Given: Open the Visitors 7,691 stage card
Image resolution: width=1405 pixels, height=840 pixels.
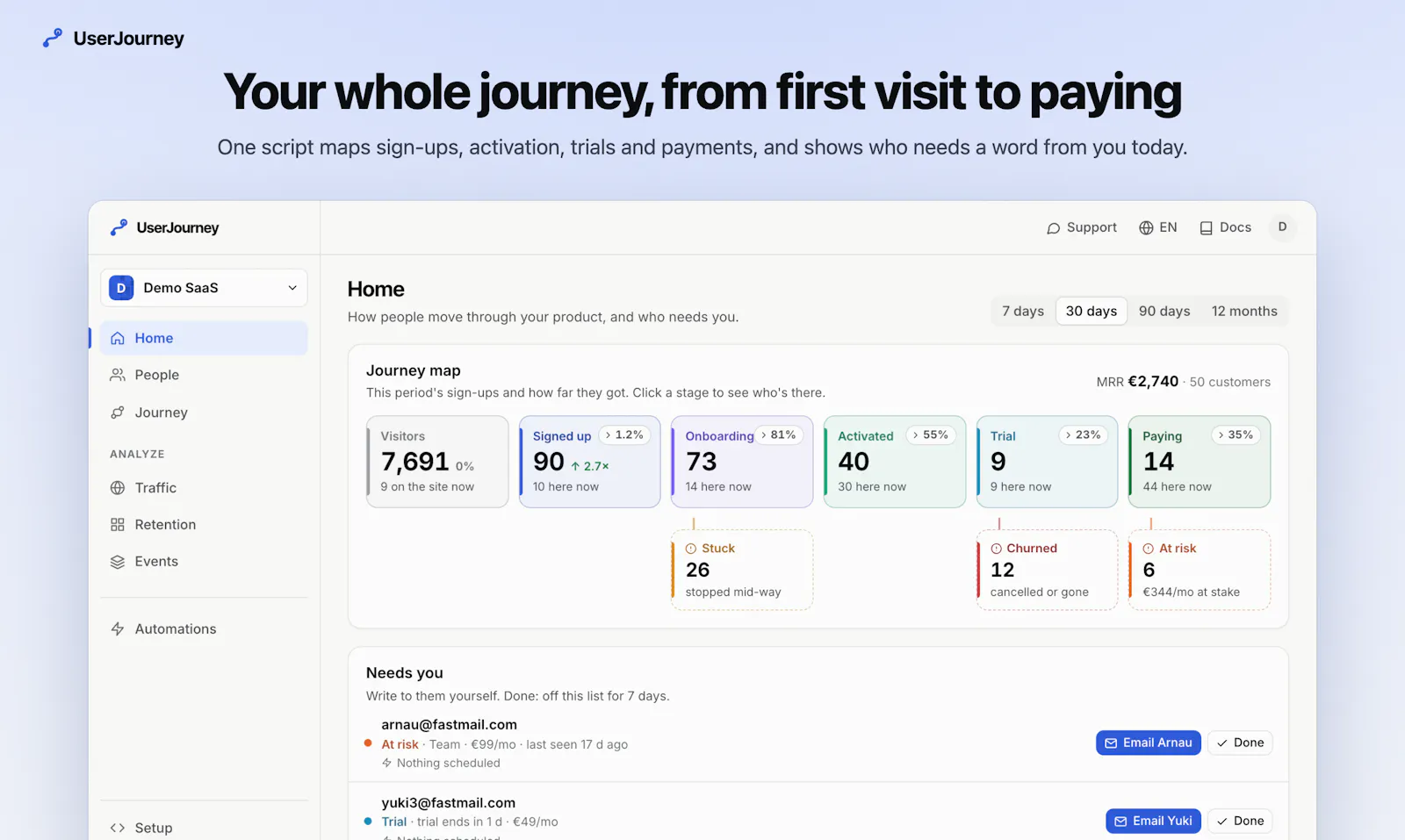Looking at the screenshot, I should coord(437,462).
